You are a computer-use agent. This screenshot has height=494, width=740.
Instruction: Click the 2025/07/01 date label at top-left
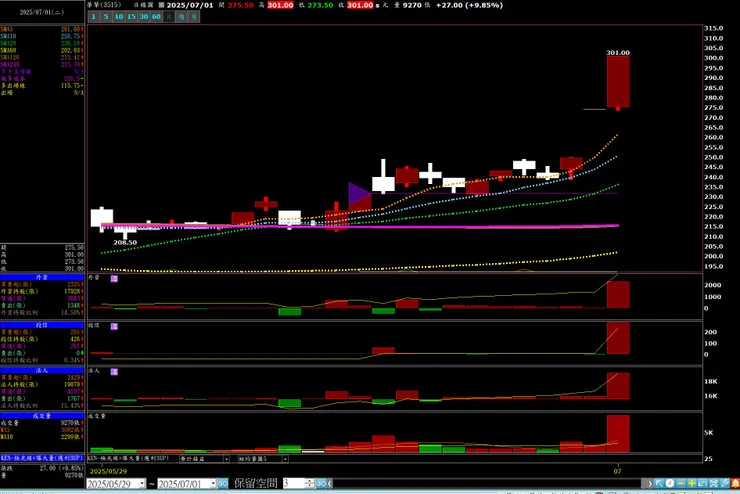coord(42,12)
